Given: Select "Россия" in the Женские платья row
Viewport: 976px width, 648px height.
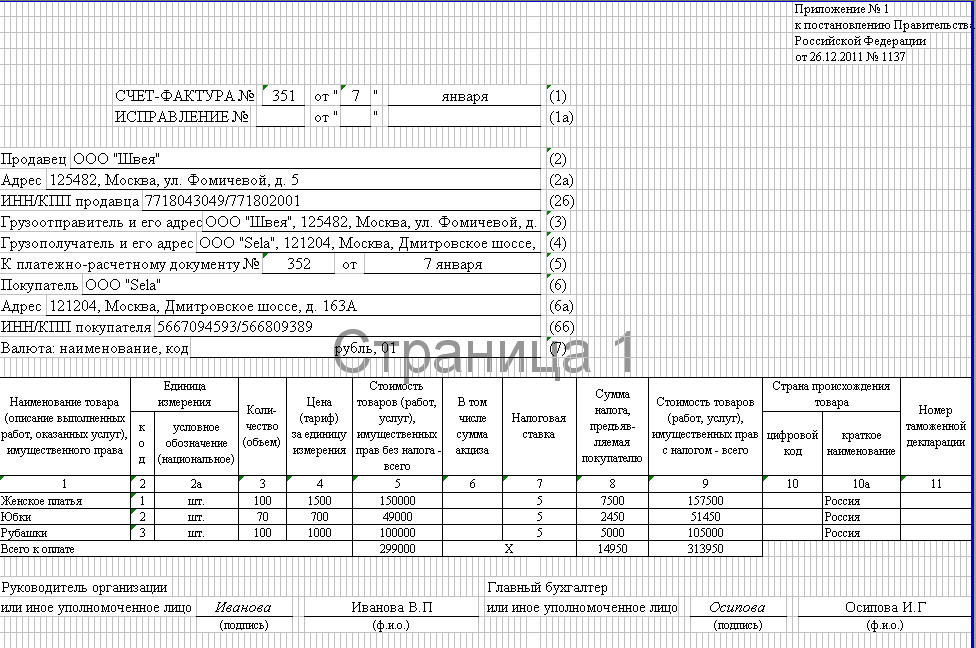Looking at the screenshot, I should point(861,500).
